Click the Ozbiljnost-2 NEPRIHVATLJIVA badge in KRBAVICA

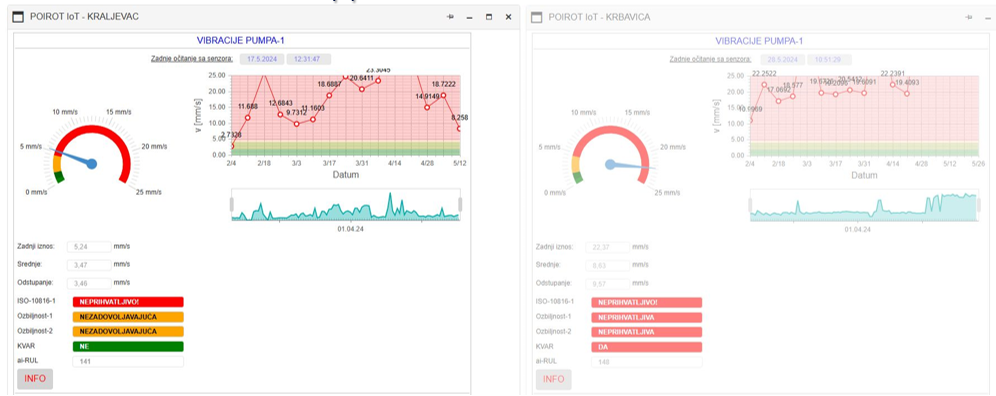click(647, 332)
